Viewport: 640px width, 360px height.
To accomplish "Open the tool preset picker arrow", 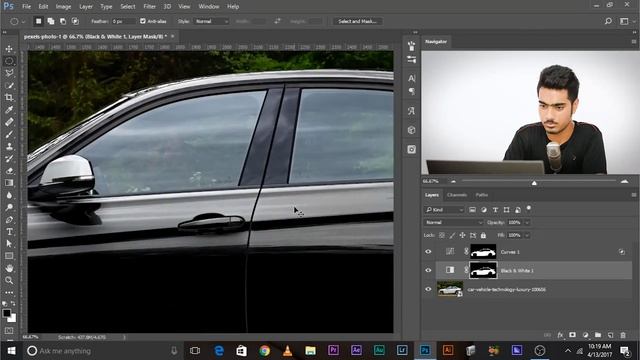I will (x=24, y=21).
